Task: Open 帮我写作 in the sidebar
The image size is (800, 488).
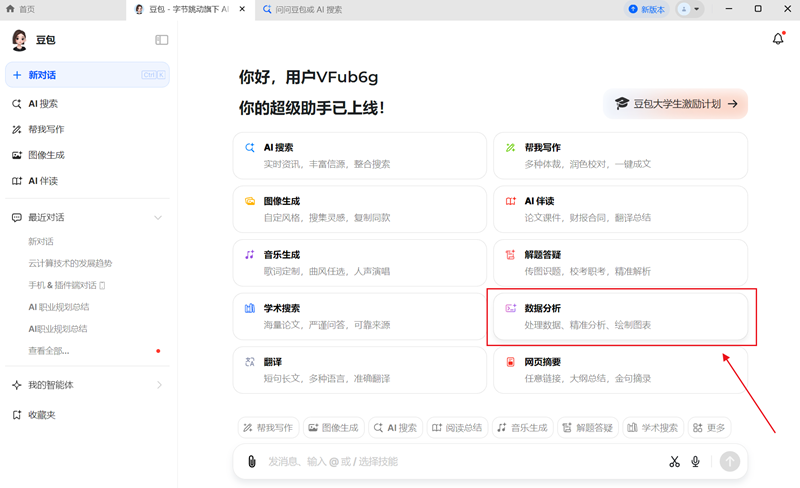Action: pos(87,129)
